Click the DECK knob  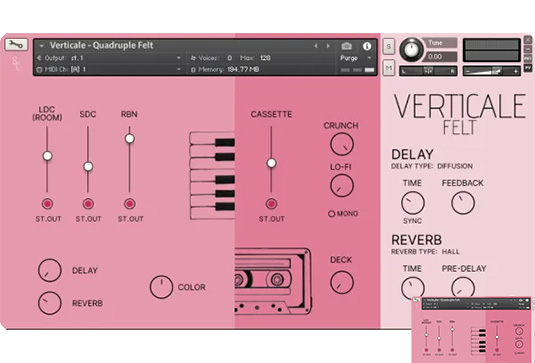(x=342, y=282)
